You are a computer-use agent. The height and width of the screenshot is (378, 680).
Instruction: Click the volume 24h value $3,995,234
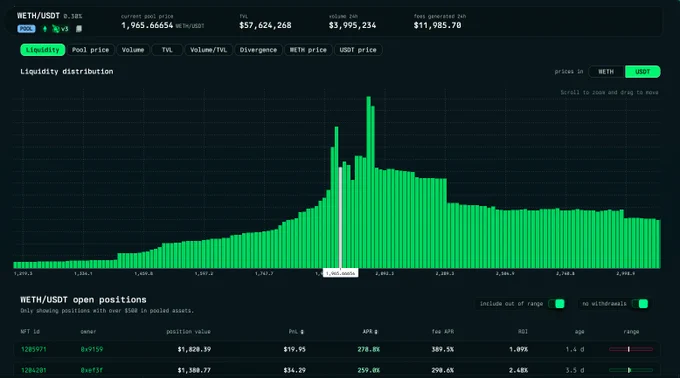[x=352, y=26]
